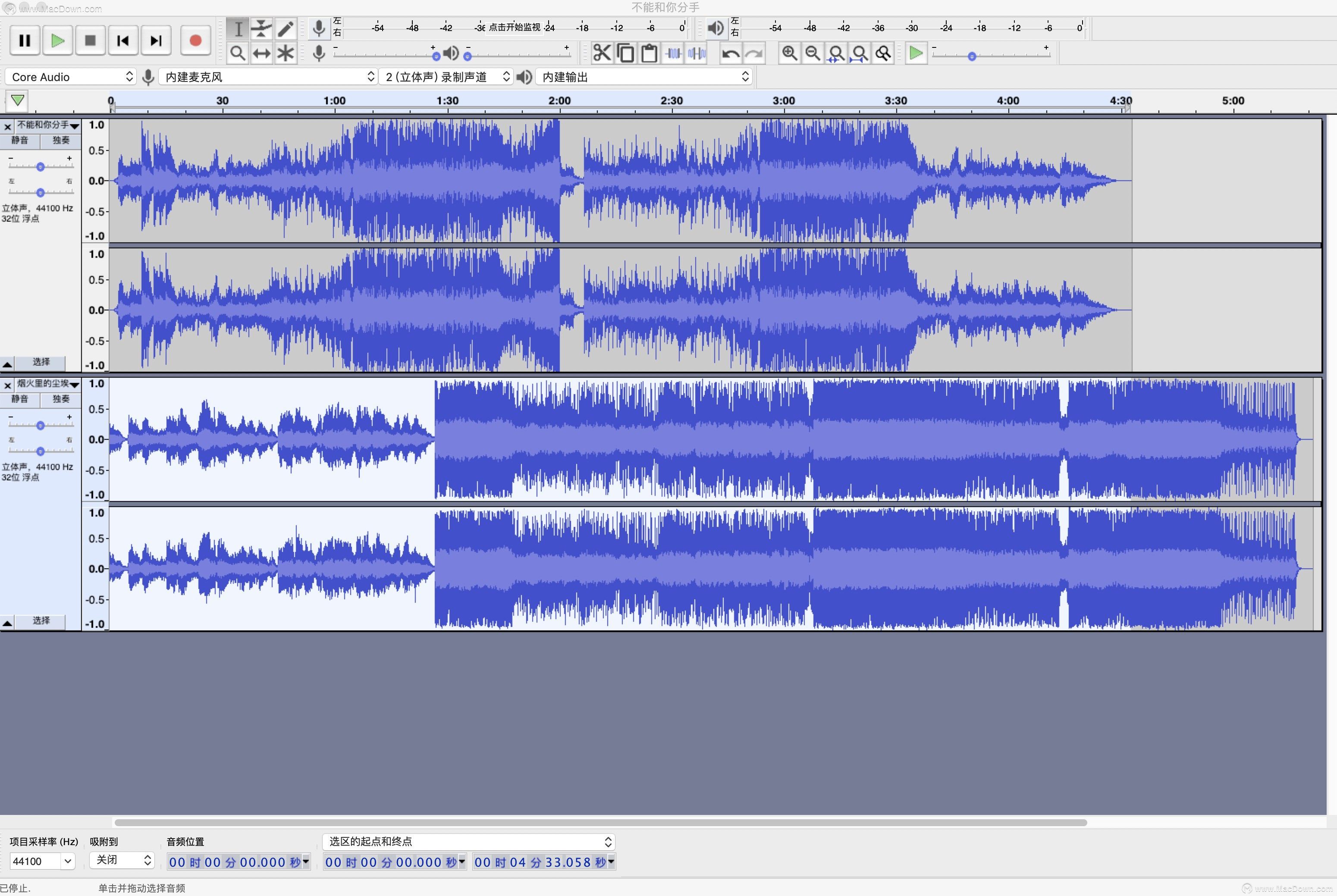Mute the 烟火里的尘埃 track with 静音
Viewport: 1337px width, 896px height.
[x=20, y=399]
